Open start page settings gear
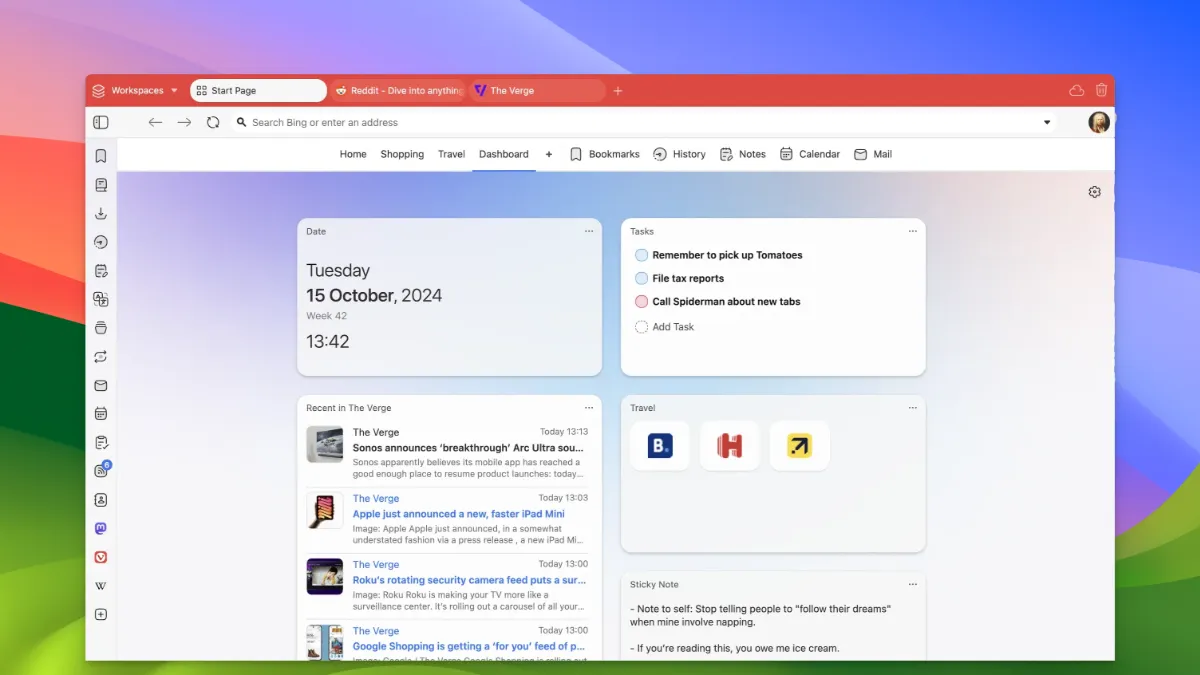This screenshot has width=1200, height=675. point(1094,192)
